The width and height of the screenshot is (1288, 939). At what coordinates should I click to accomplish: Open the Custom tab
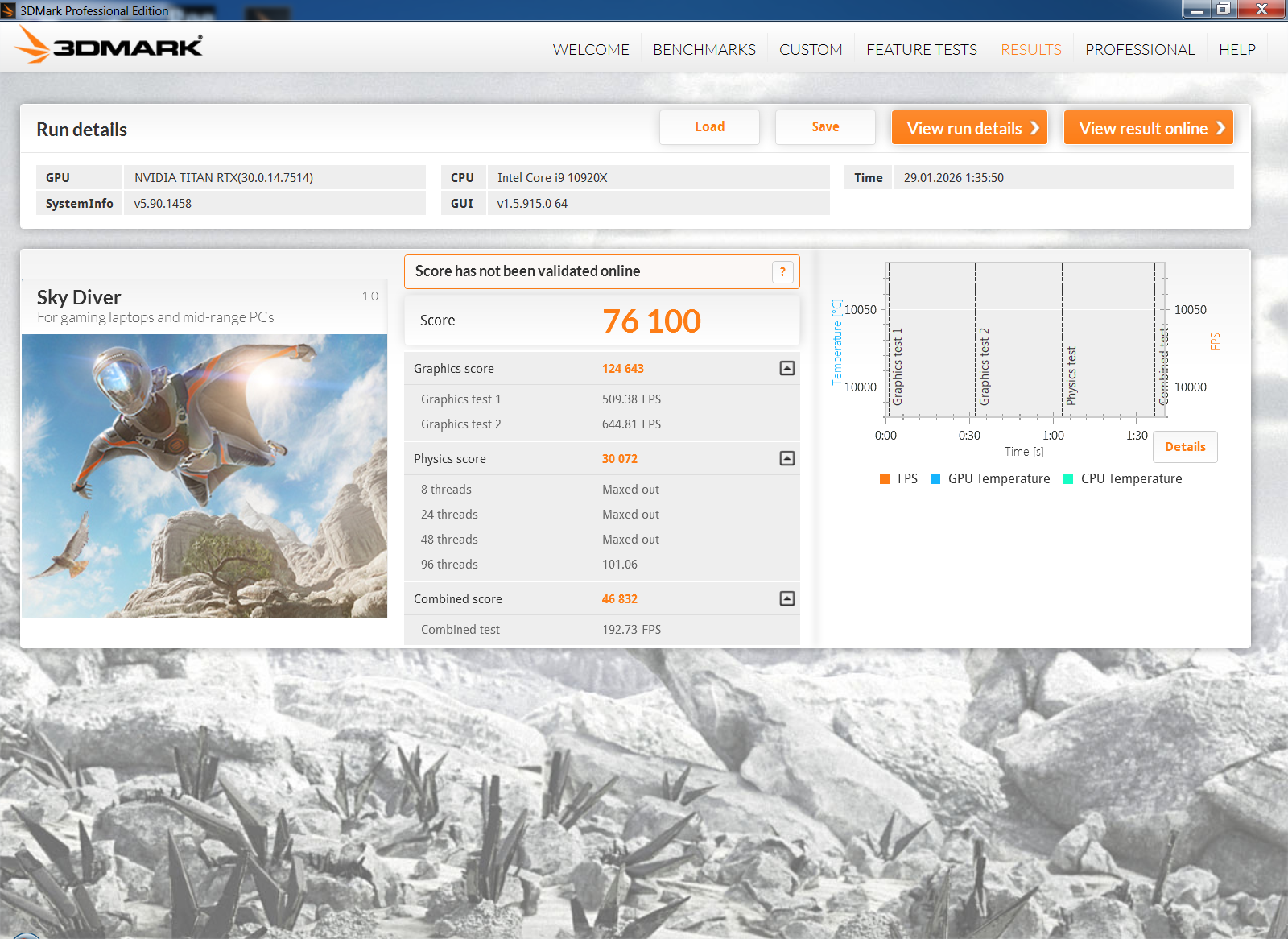pos(810,50)
